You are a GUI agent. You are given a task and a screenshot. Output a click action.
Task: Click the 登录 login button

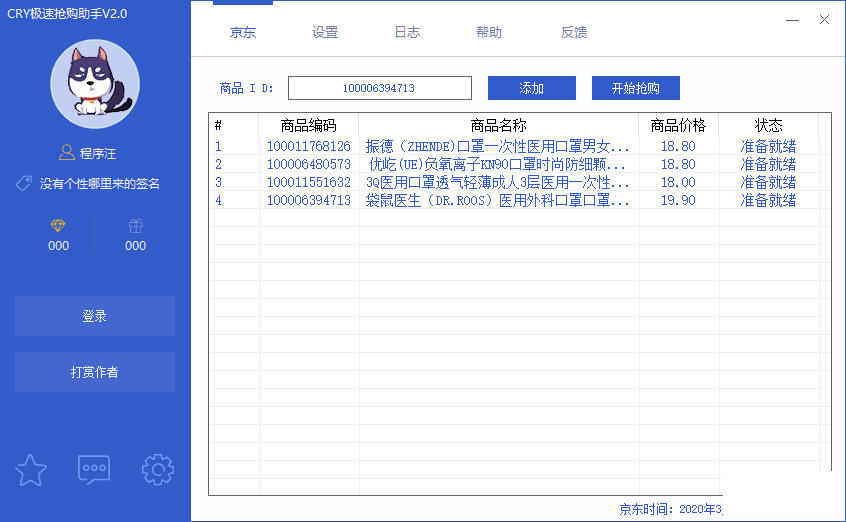(x=95, y=316)
